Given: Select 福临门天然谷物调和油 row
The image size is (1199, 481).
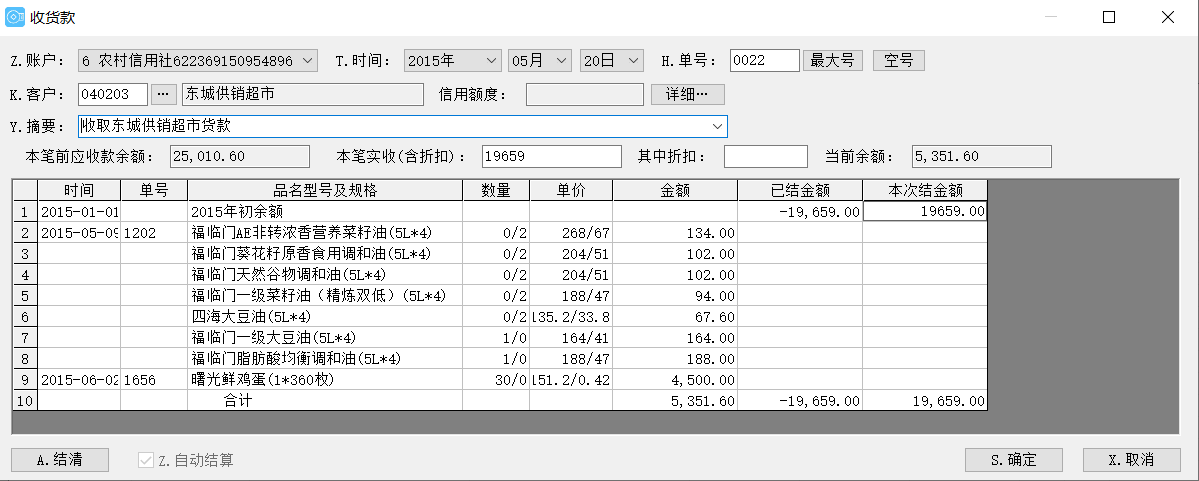Looking at the screenshot, I should click(x=325, y=275).
